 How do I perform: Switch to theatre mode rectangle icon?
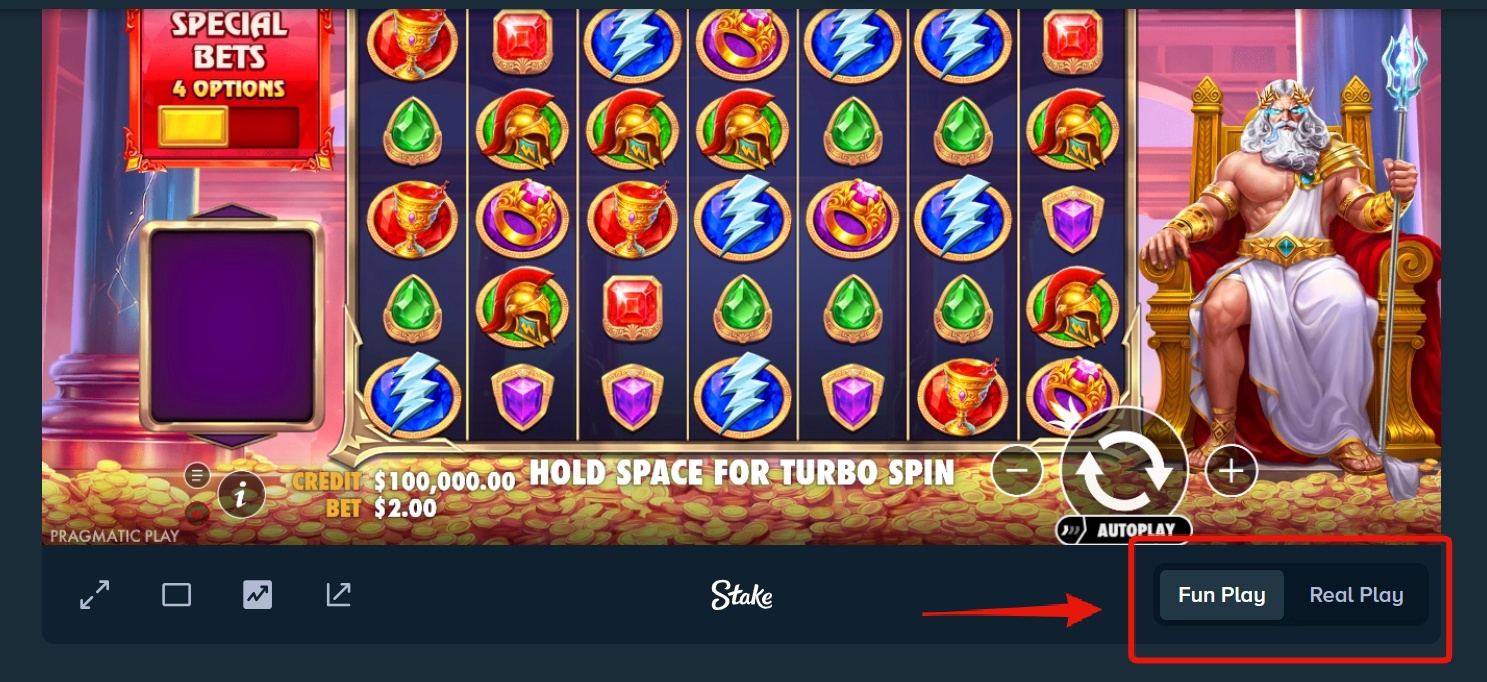(x=176, y=595)
